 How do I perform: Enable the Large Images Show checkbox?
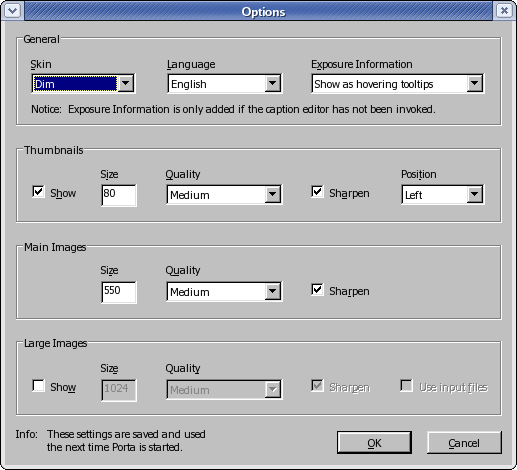(38, 386)
